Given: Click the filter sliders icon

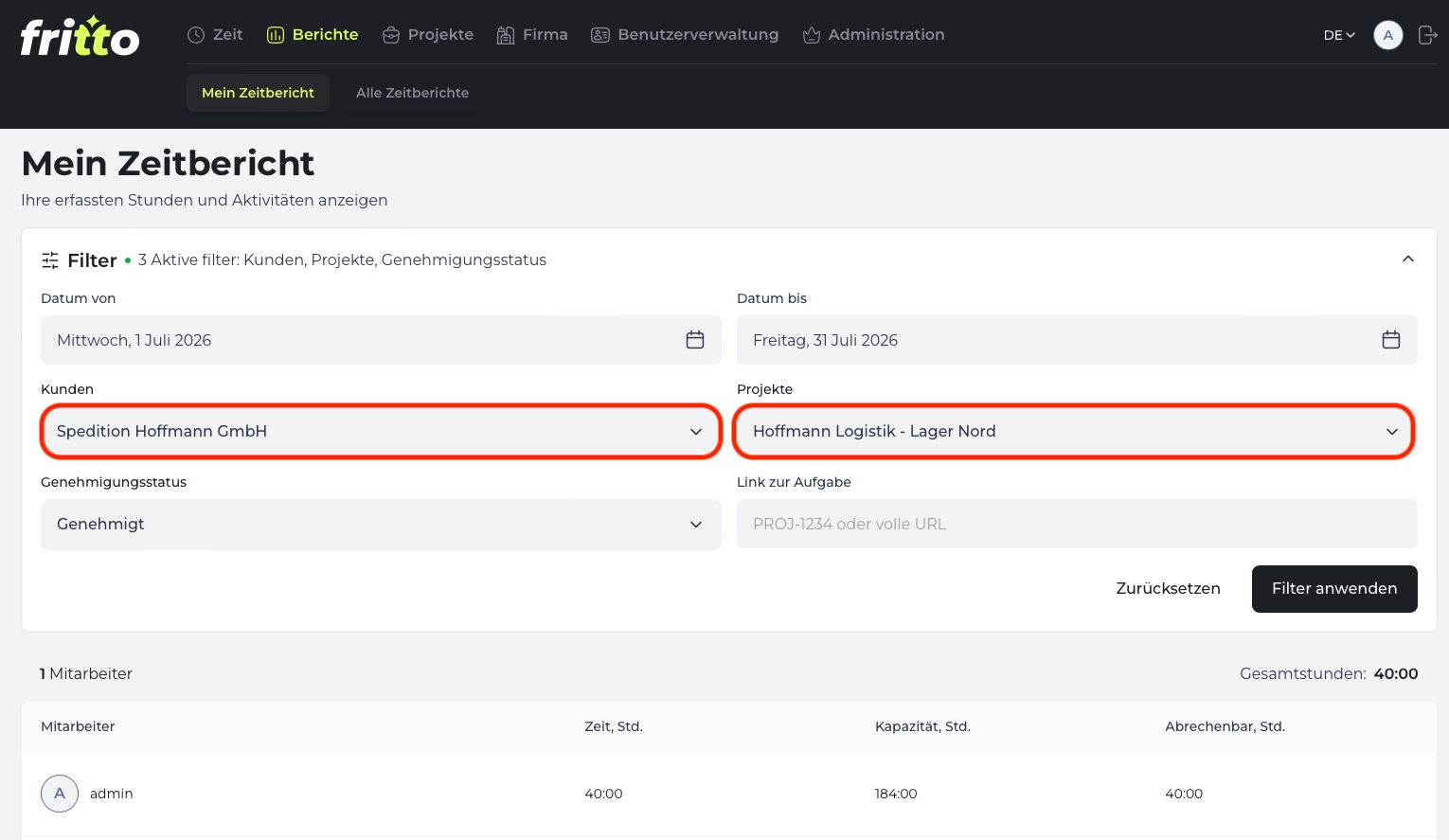Looking at the screenshot, I should pos(50,260).
